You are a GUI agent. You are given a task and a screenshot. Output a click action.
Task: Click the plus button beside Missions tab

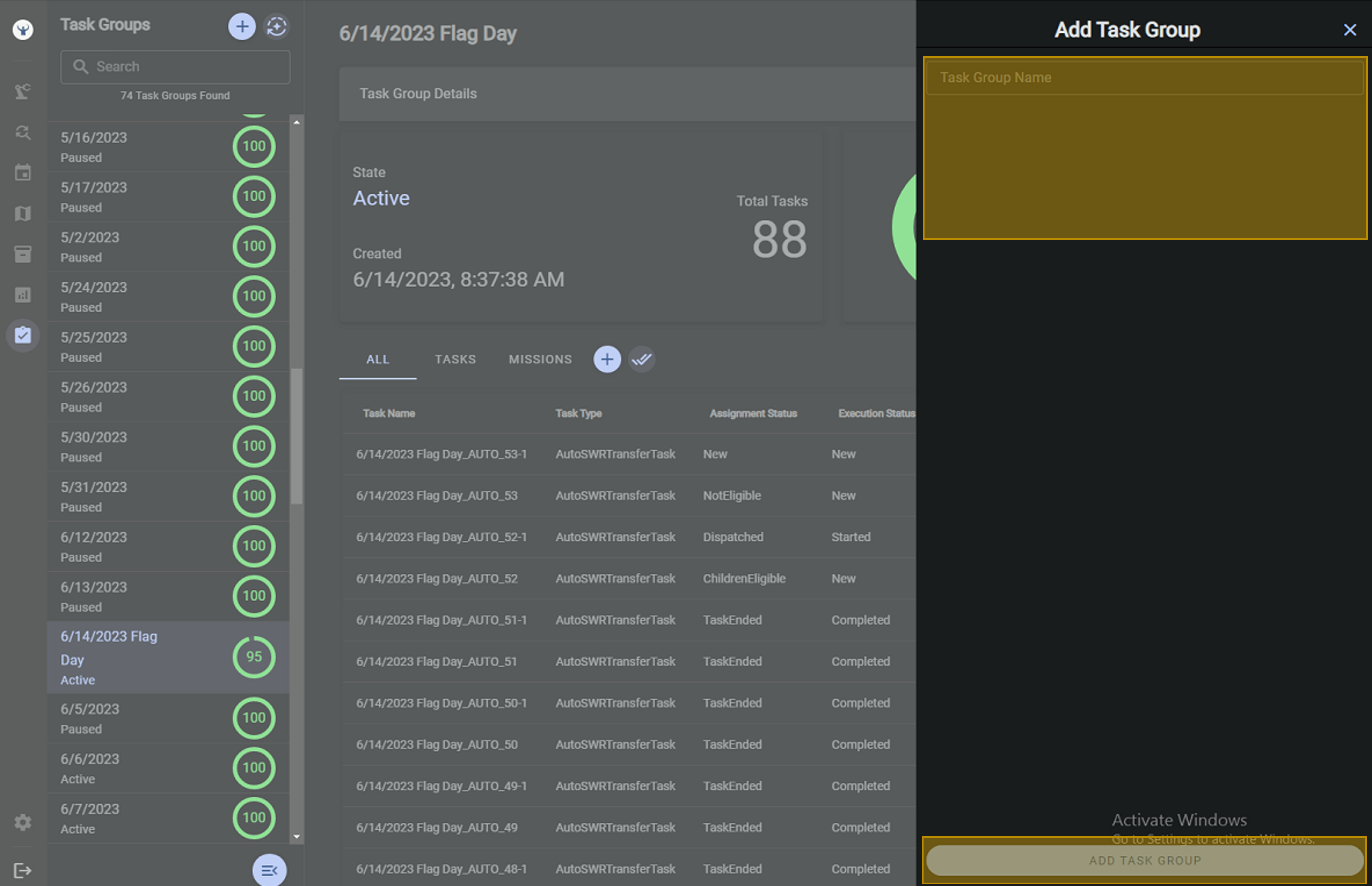coord(607,360)
